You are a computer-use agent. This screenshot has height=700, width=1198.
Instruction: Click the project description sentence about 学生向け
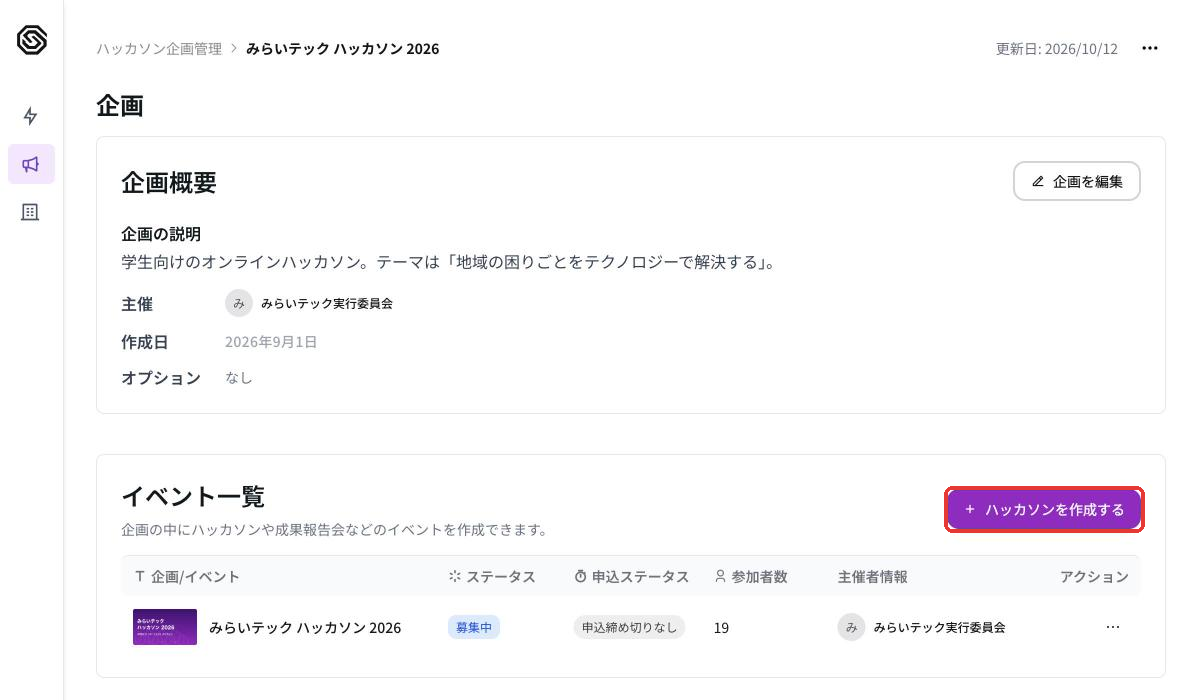coord(450,262)
